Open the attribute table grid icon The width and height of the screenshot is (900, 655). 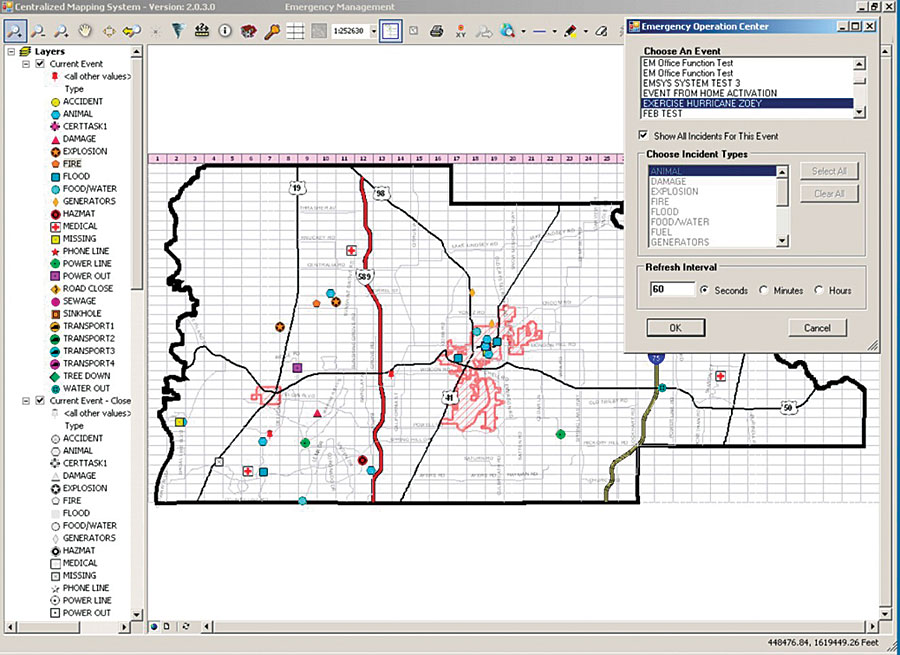point(295,30)
